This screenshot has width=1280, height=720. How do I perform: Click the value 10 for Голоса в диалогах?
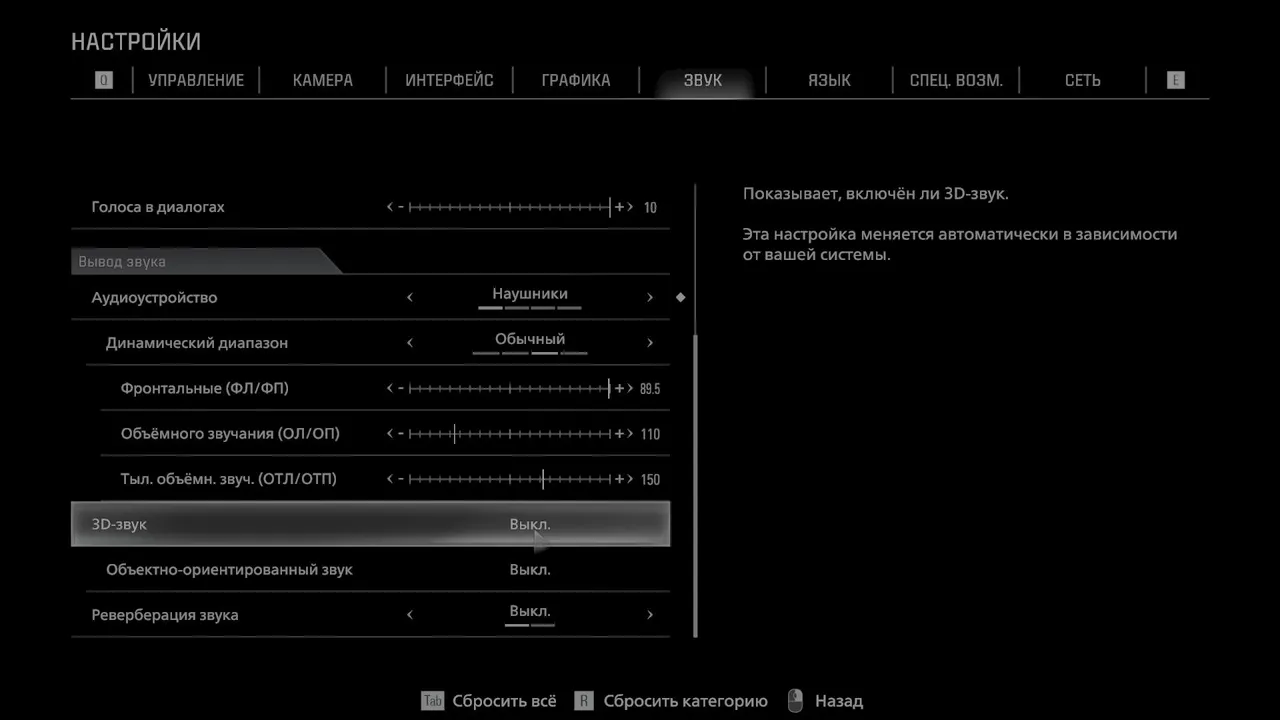650,208
